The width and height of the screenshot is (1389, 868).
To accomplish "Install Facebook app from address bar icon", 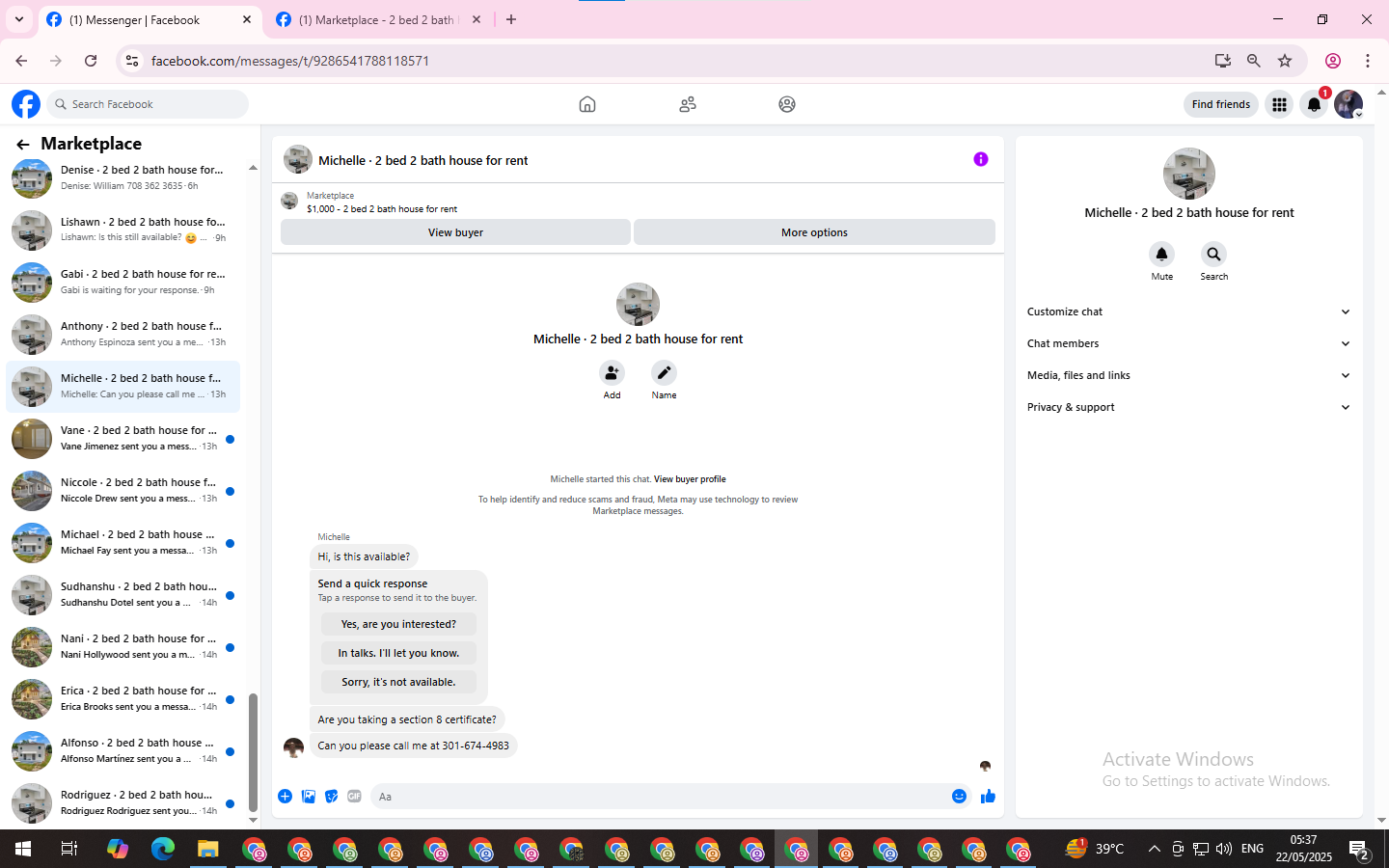I will click(x=1223, y=61).
